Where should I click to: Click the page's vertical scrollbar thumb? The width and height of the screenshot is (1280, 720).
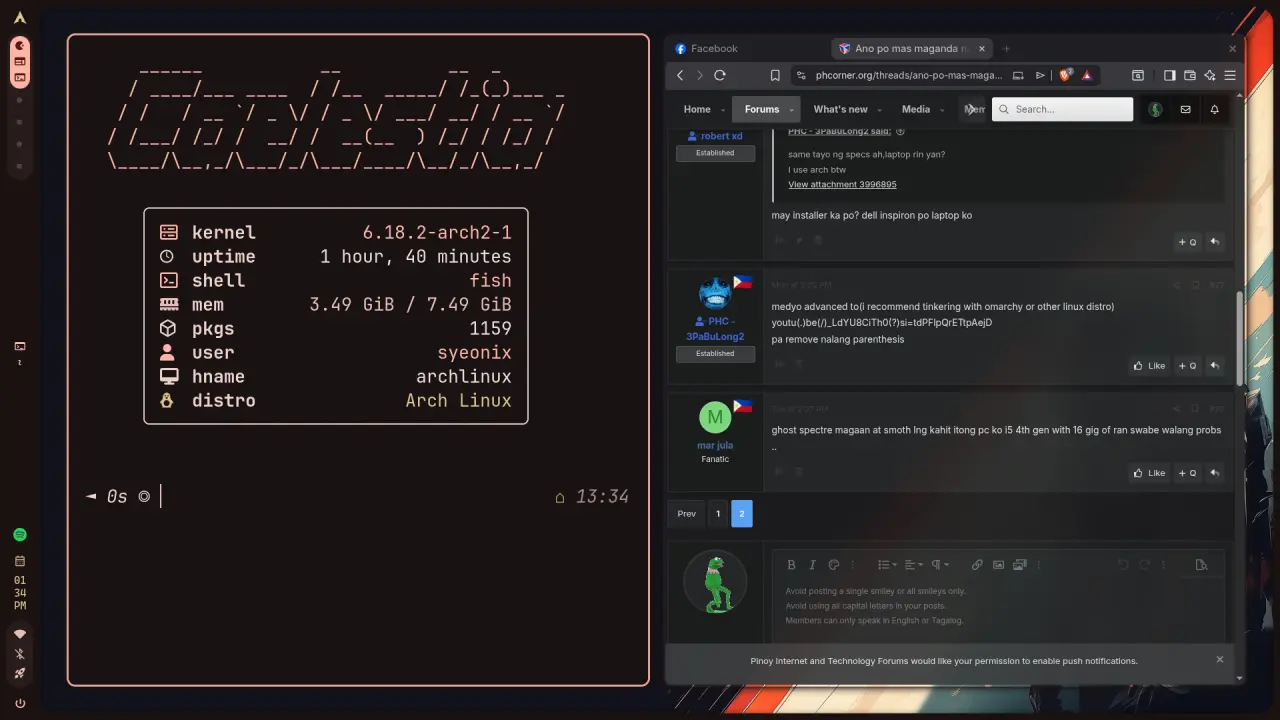pos(1241,338)
